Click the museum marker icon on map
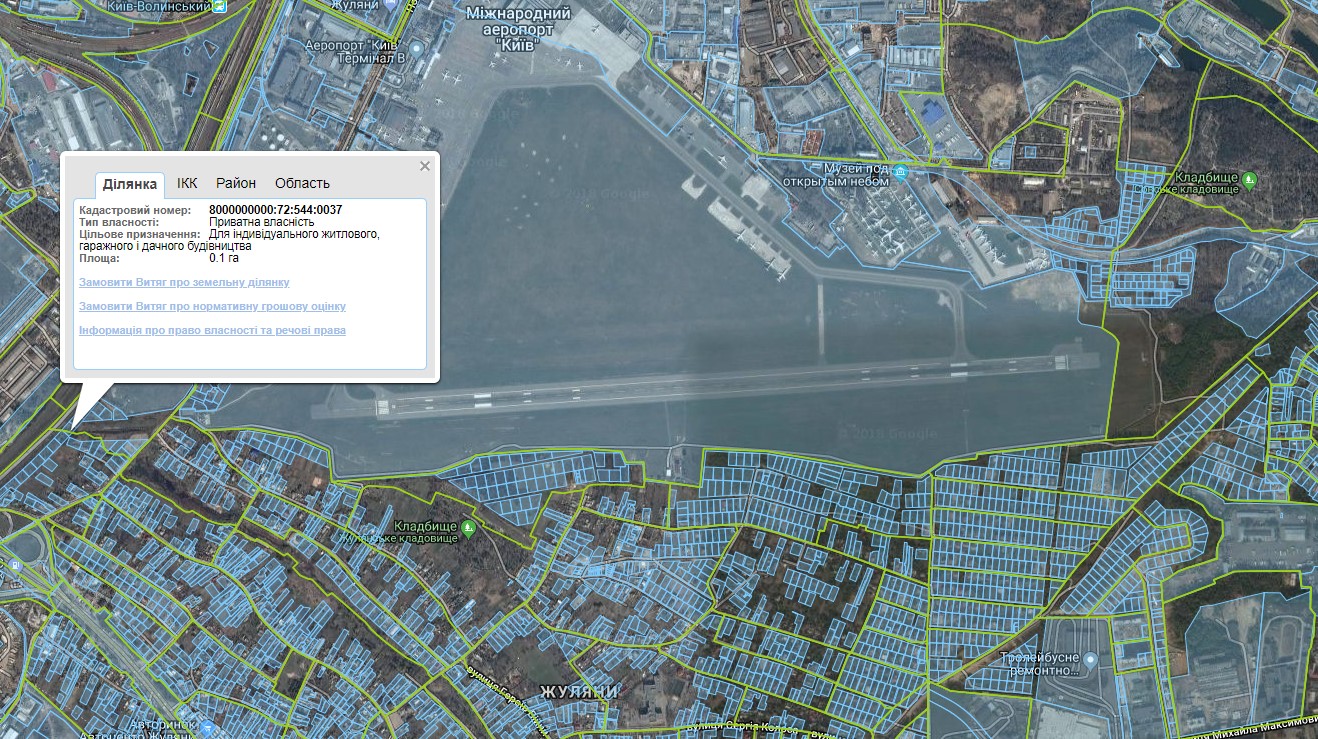This screenshot has width=1318, height=739. pyautogui.click(x=900, y=173)
